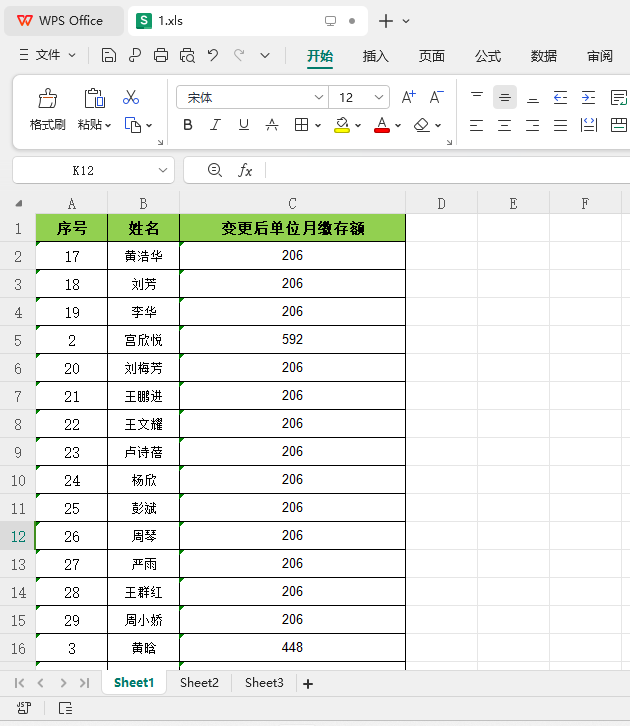Screen dimensions: 630x726
Task: Toggle Italic formatting
Action: click(x=215, y=125)
